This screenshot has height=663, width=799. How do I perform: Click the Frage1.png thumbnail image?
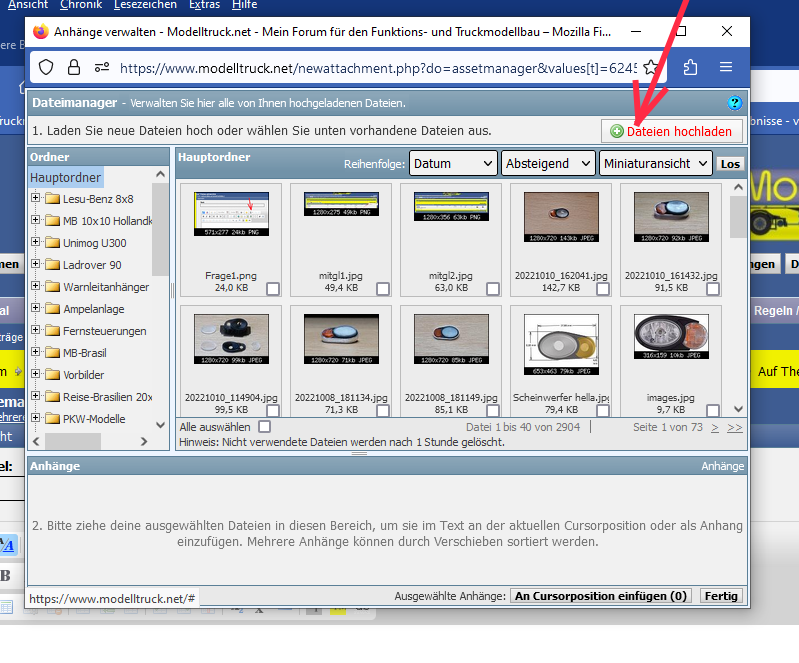231,214
